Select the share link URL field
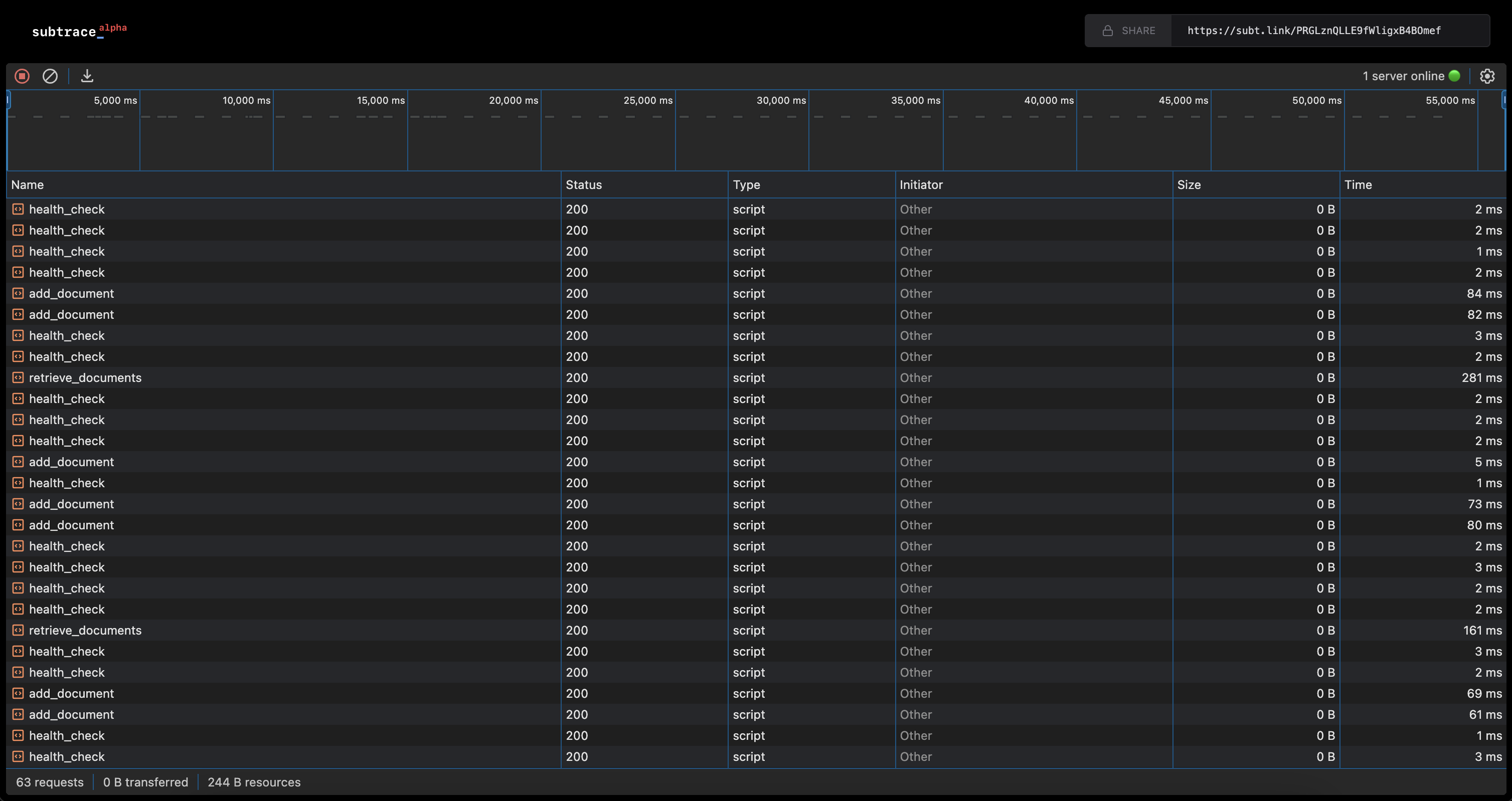This screenshot has height=801, width=1512. pos(1330,31)
